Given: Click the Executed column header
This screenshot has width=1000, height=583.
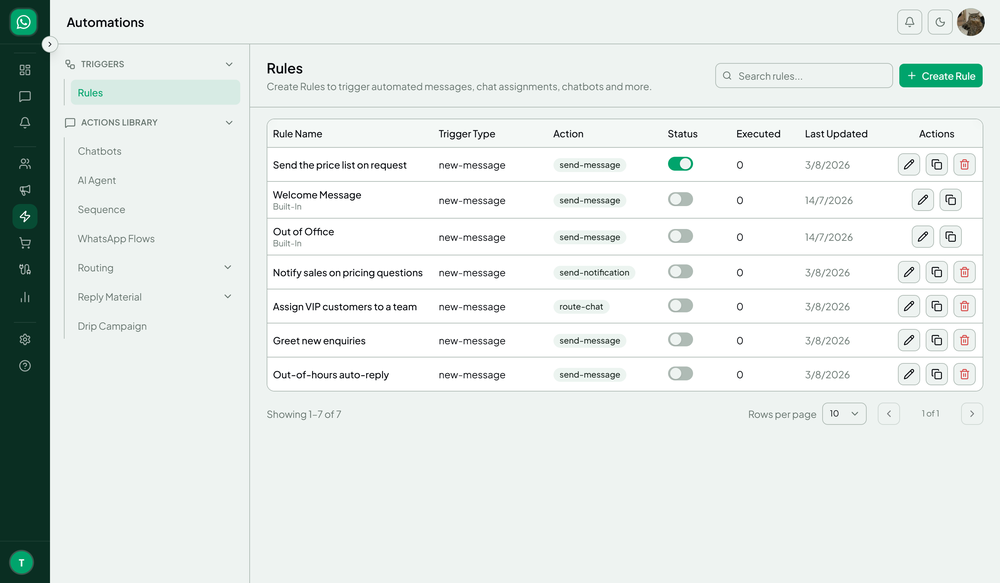Looking at the screenshot, I should pos(758,134).
